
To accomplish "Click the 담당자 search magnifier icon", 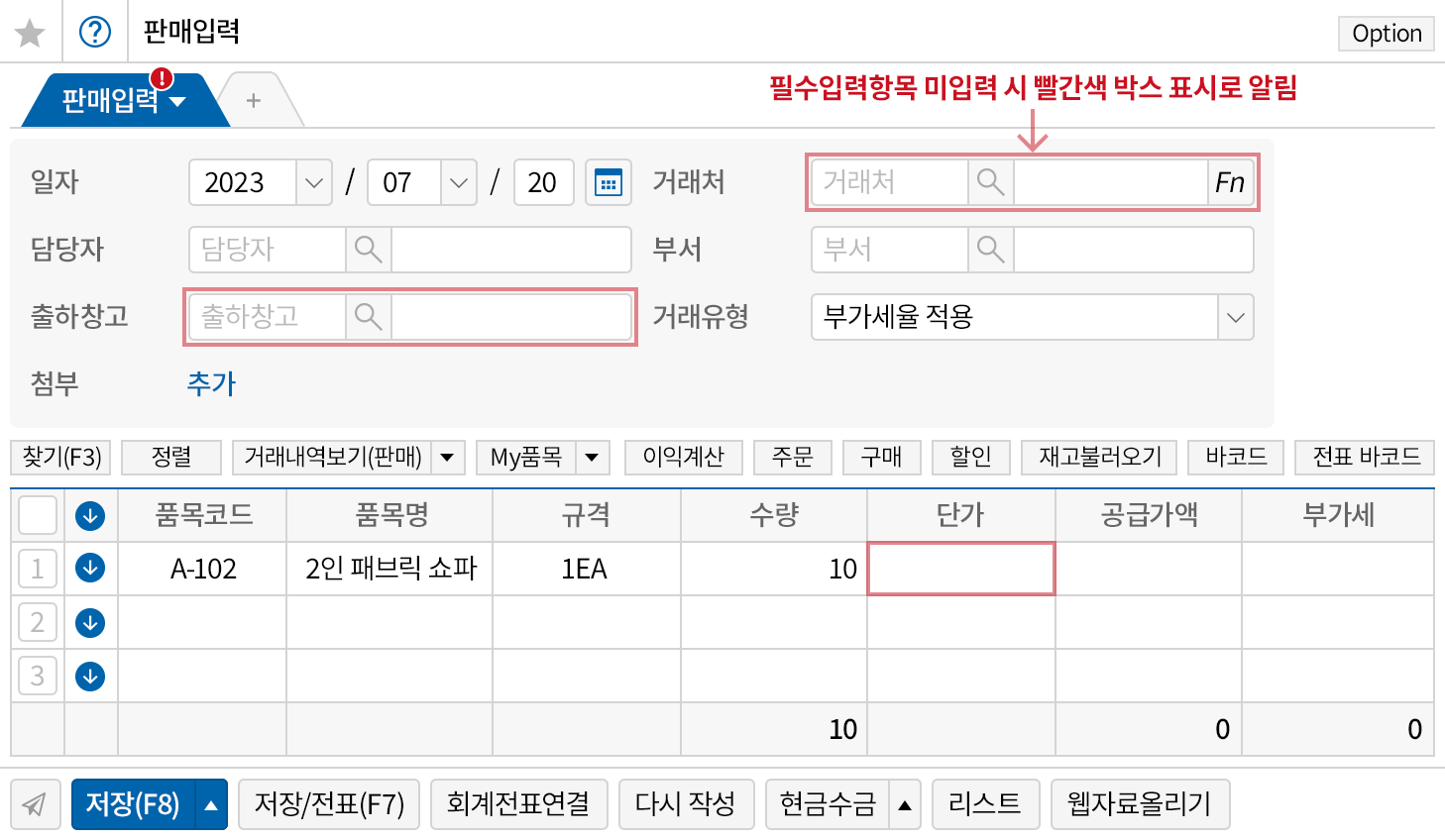I will click(368, 250).
